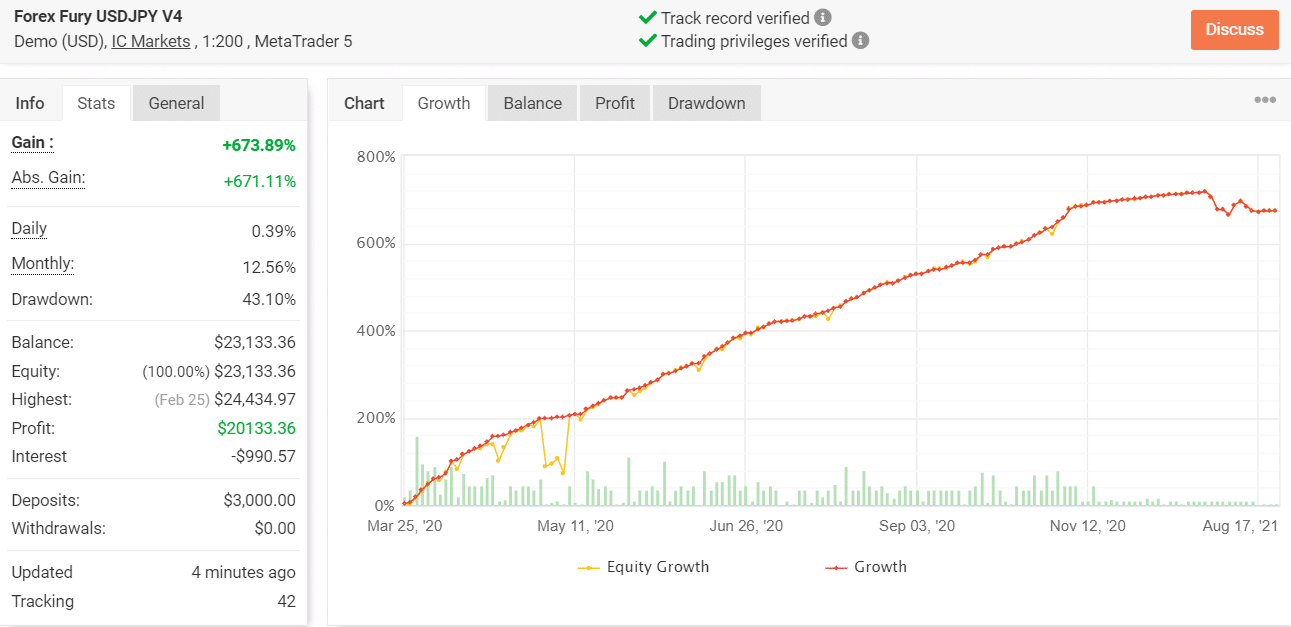This screenshot has width=1291, height=627.
Task: View the Drawdown chart tab
Action: 707,103
